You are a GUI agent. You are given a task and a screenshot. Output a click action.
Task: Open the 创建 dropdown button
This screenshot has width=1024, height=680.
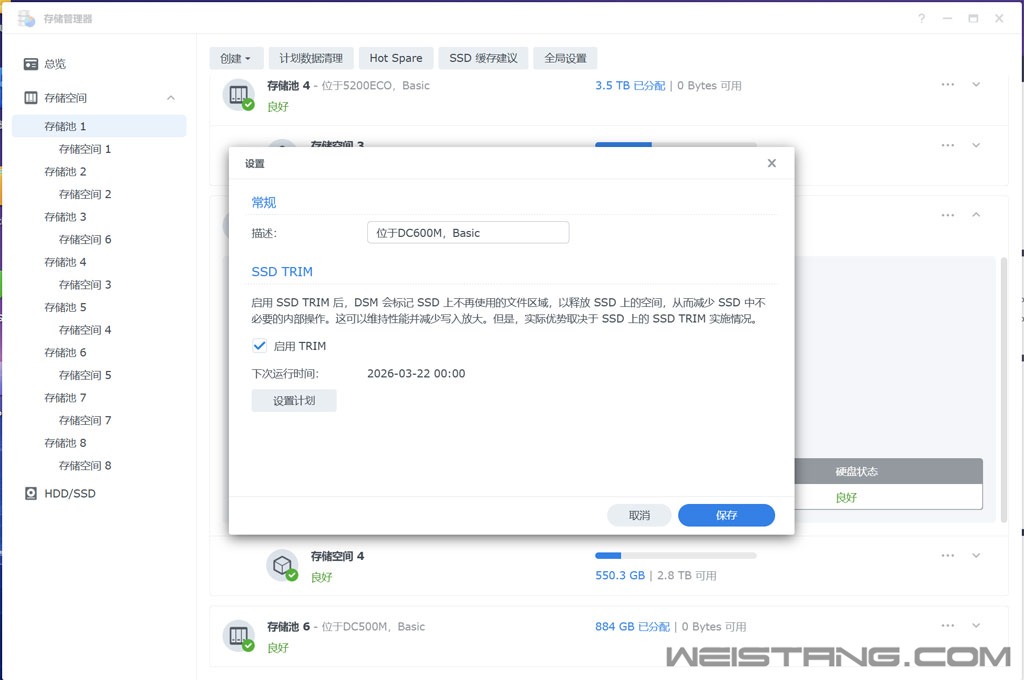(x=237, y=58)
